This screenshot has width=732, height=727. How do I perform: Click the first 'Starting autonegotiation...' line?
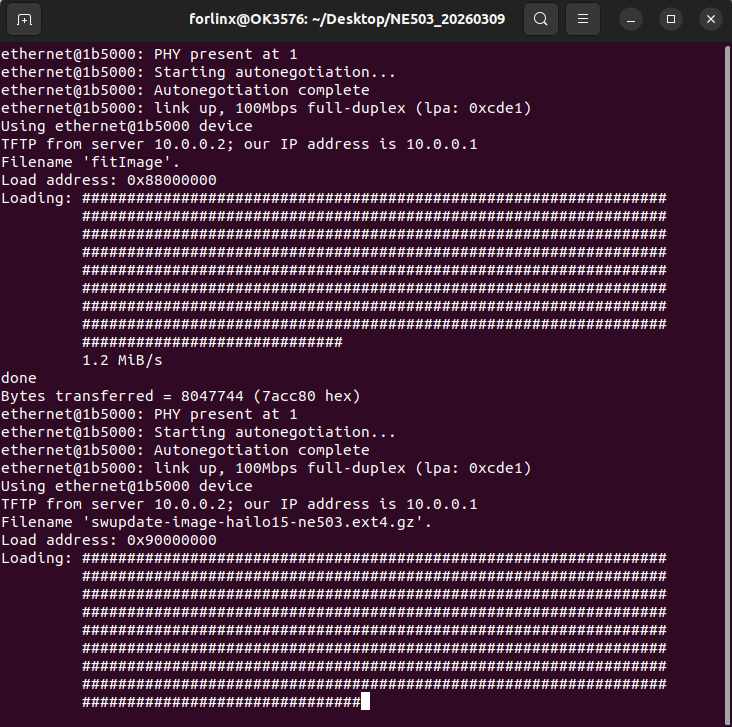(198, 72)
